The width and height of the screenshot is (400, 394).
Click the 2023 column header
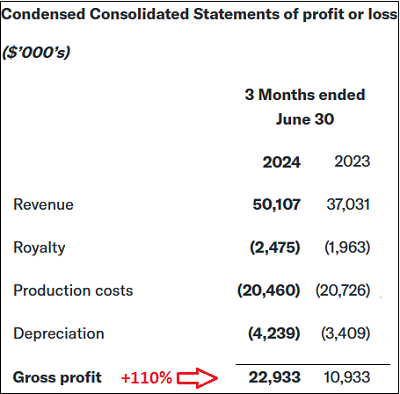352,162
